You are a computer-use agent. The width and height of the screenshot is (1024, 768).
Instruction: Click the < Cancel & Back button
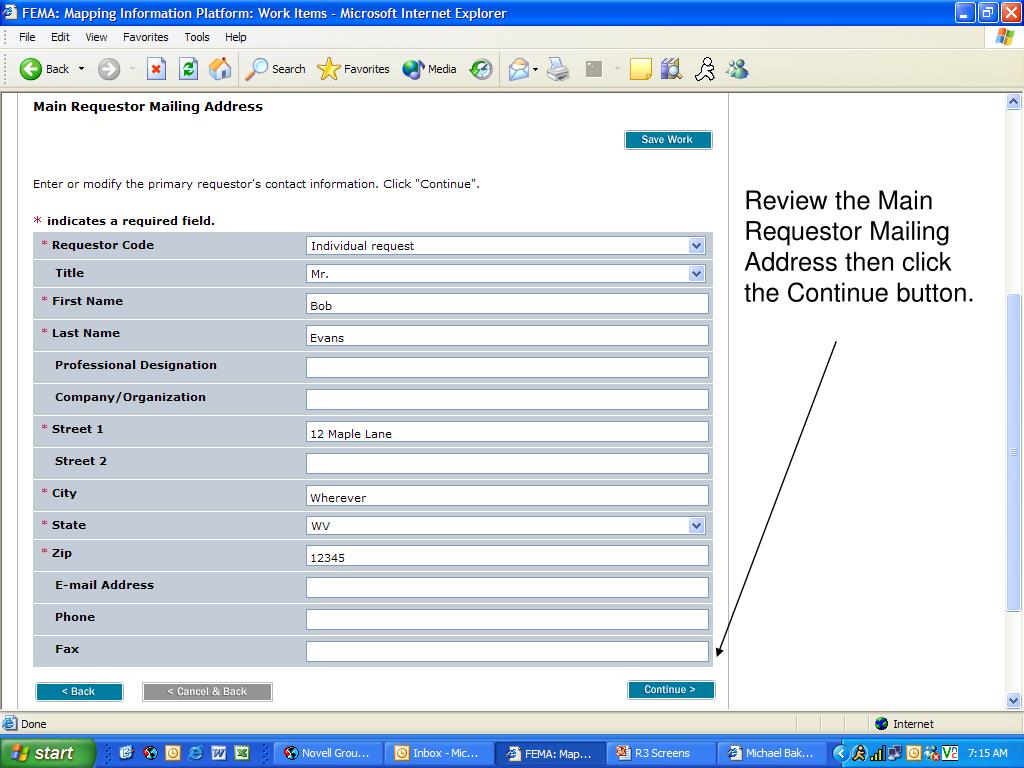tap(207, 692)
